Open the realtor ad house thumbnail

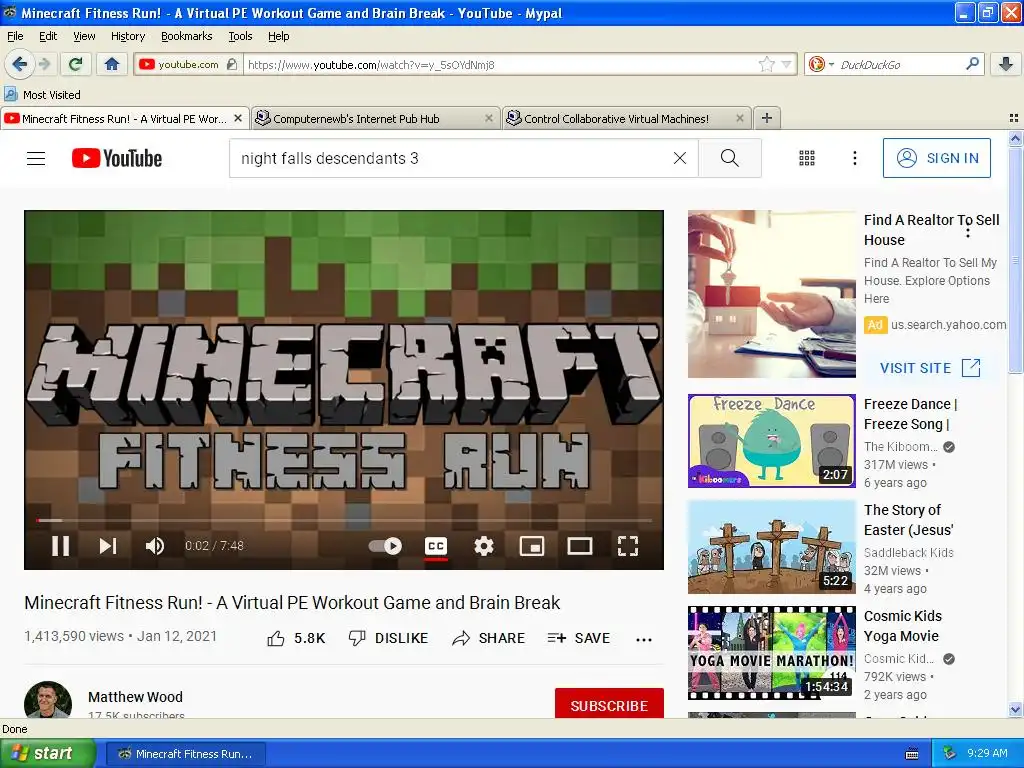point(771,294)
